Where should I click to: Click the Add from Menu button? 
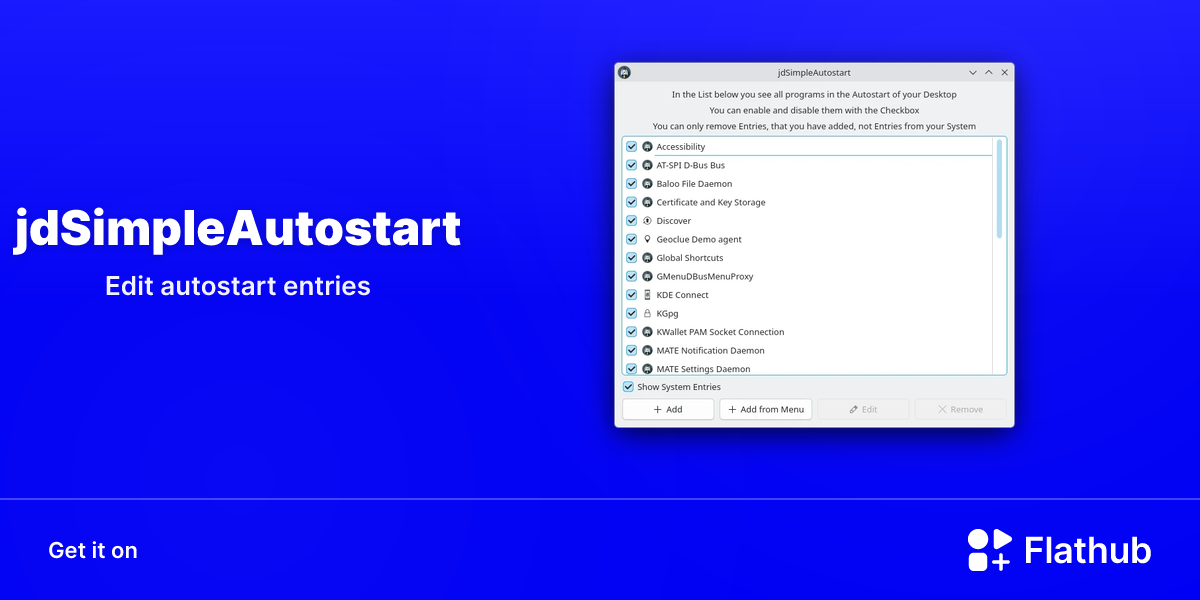[x=766, y=409]
